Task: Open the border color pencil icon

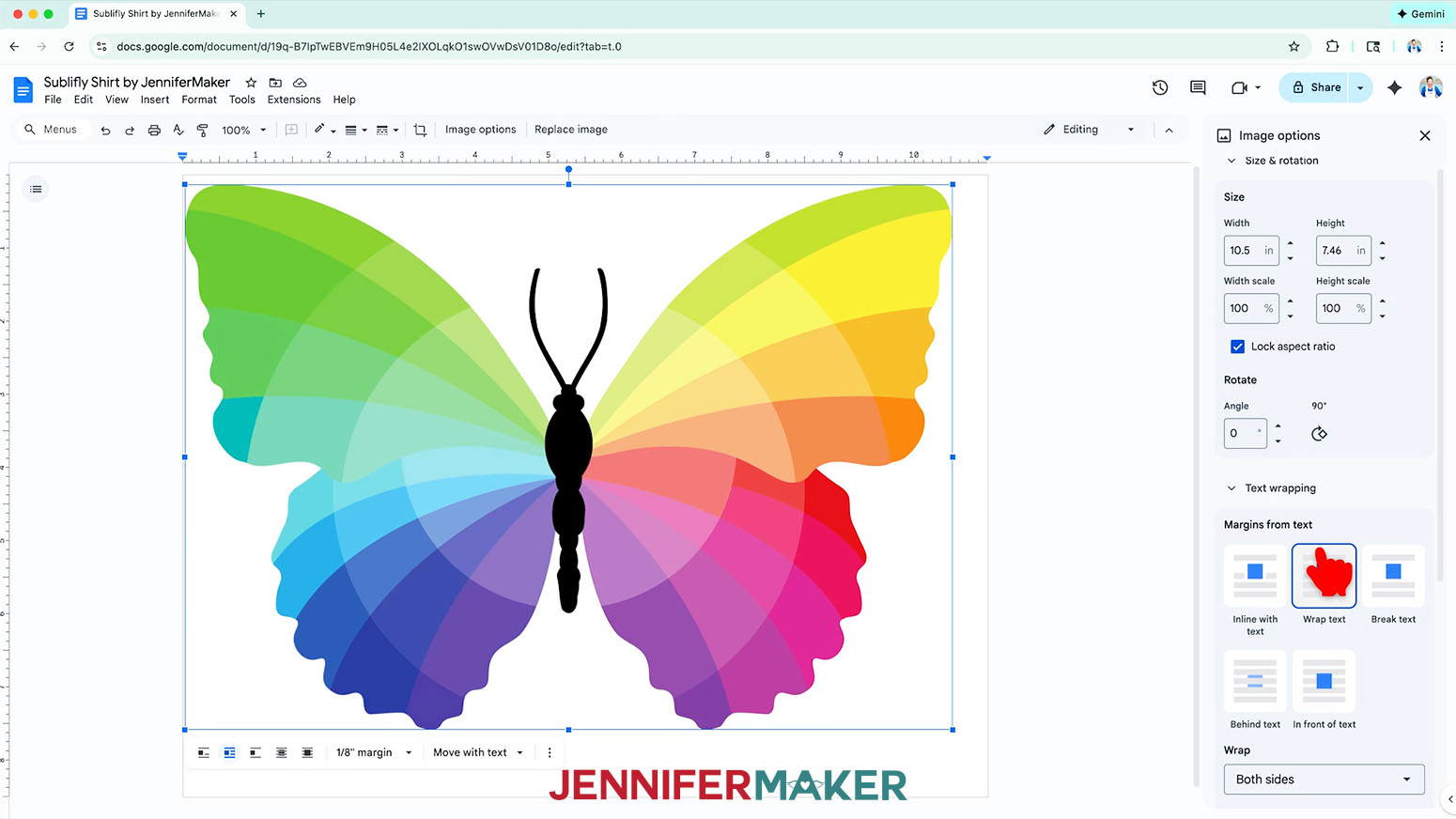Action: [x=319, y=130]
